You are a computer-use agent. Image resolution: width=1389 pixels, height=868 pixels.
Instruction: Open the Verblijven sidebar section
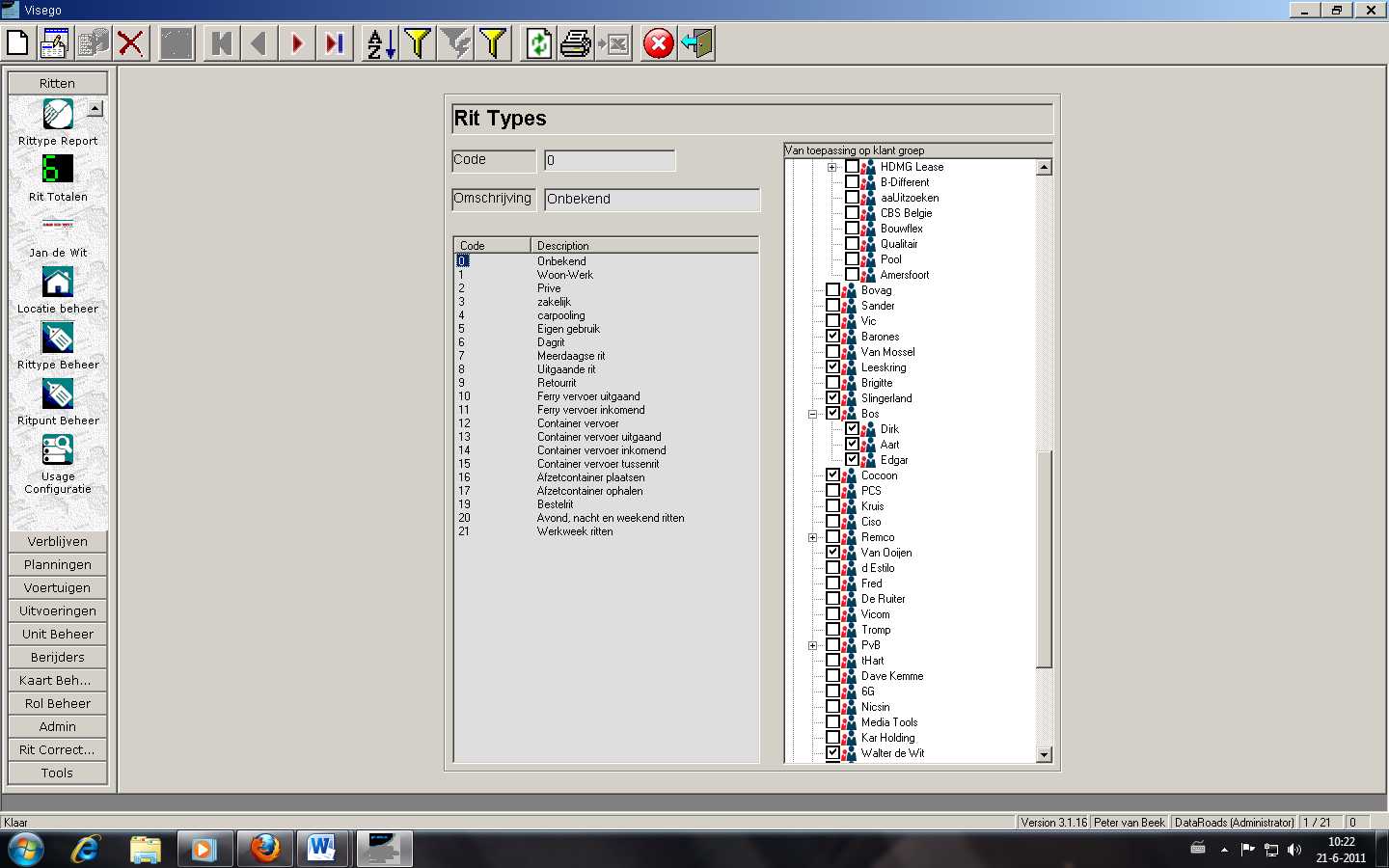tap(58, 541)
